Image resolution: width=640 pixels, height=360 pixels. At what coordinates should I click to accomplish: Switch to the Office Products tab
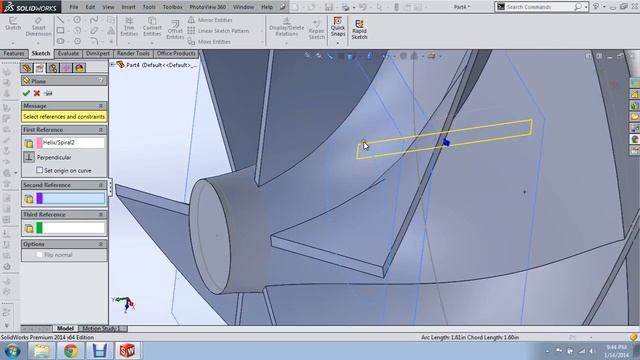176,53
